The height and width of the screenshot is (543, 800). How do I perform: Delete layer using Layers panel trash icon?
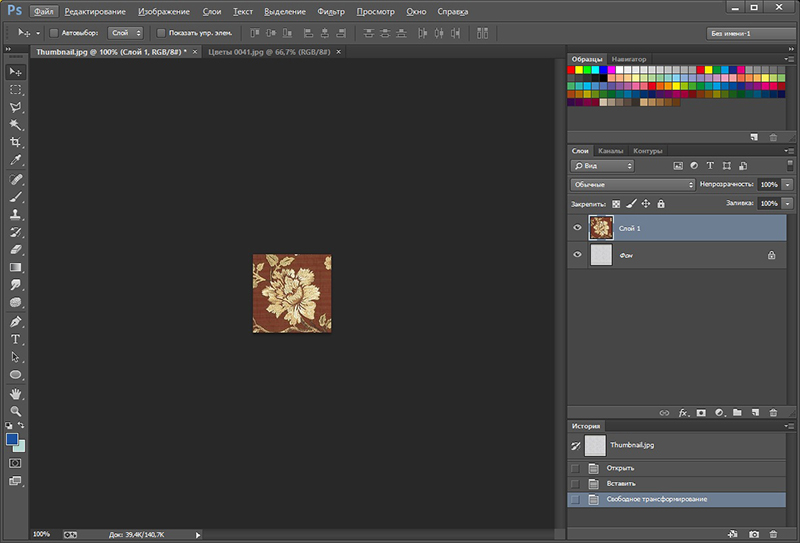point(773,412)
